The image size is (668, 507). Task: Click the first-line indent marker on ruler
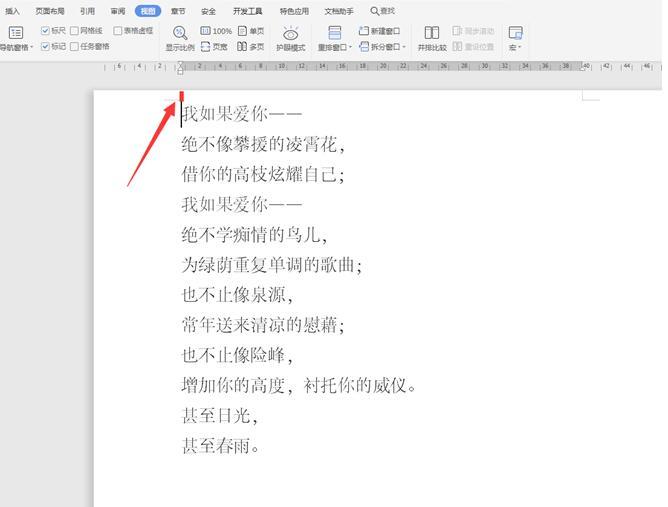[x=181, y=64]
